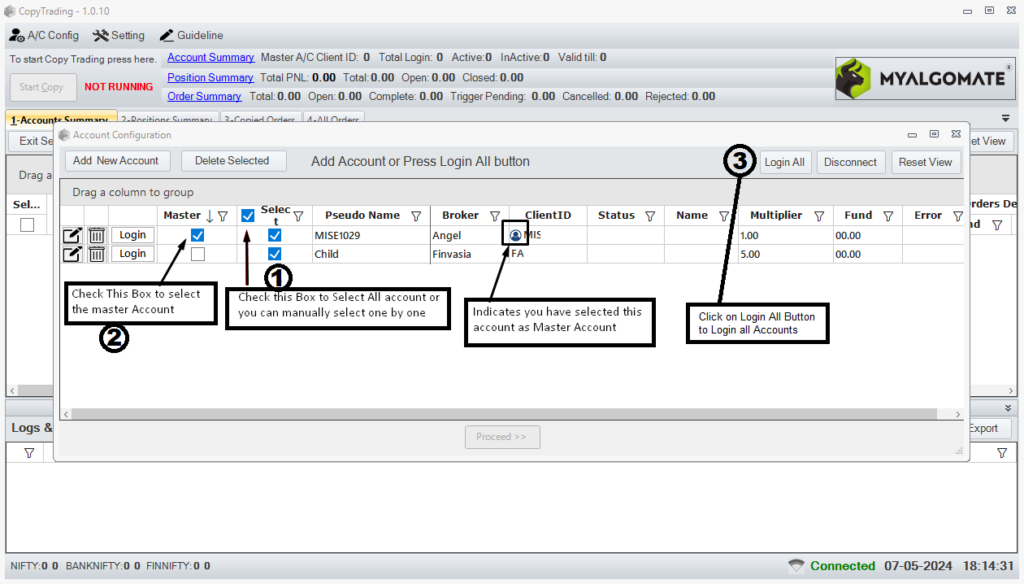Click the edit icon for MISE1029 row
1024x584 pixels.
pyautogui.click(x=72, y=235)
